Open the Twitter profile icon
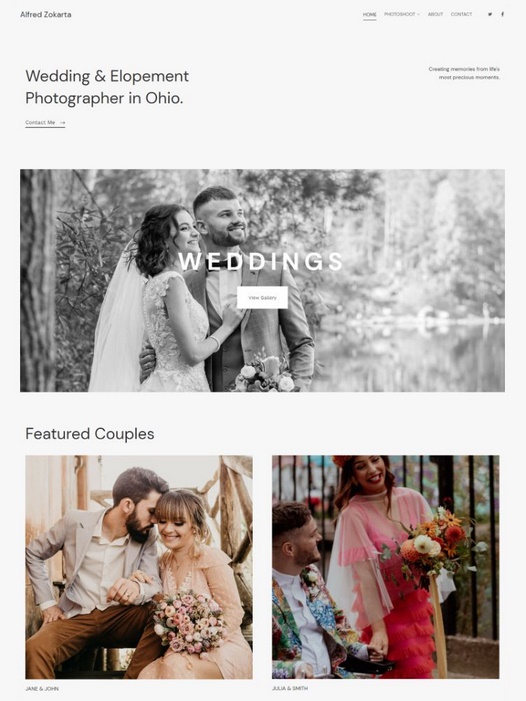 pos(490,14)
